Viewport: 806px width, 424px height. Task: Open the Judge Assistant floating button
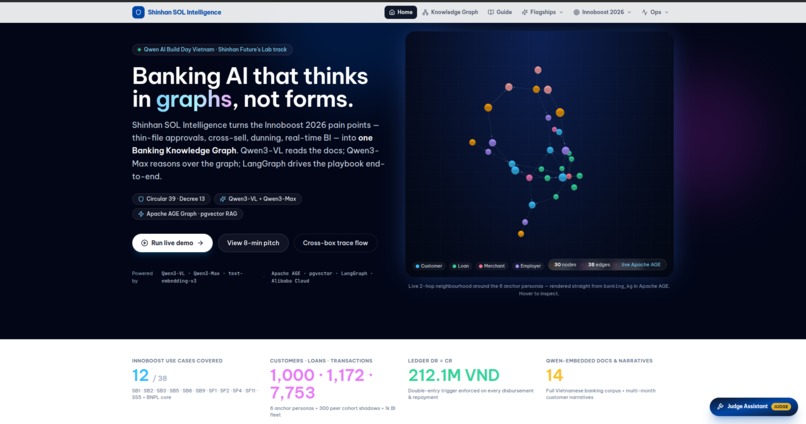754,407
